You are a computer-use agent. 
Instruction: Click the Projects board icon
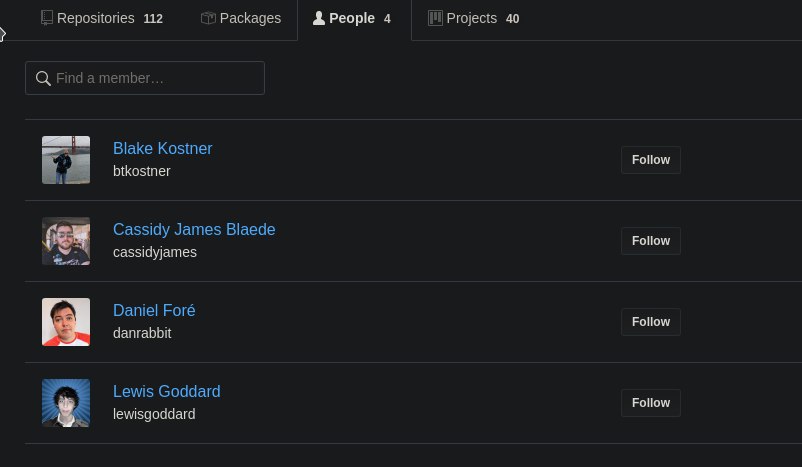click(435, 18)
